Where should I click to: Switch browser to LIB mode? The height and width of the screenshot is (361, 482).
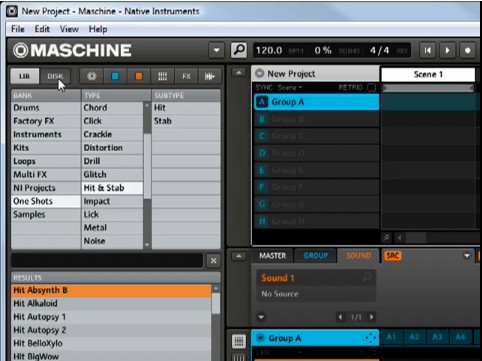[25, 76]
